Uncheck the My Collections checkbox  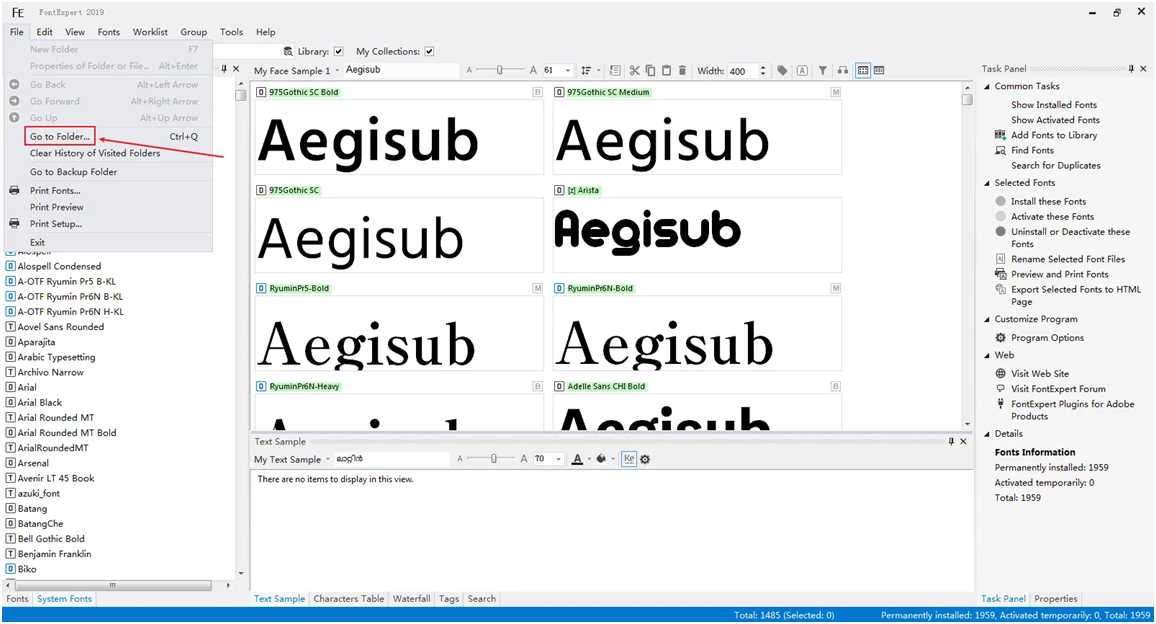[429, 51]
